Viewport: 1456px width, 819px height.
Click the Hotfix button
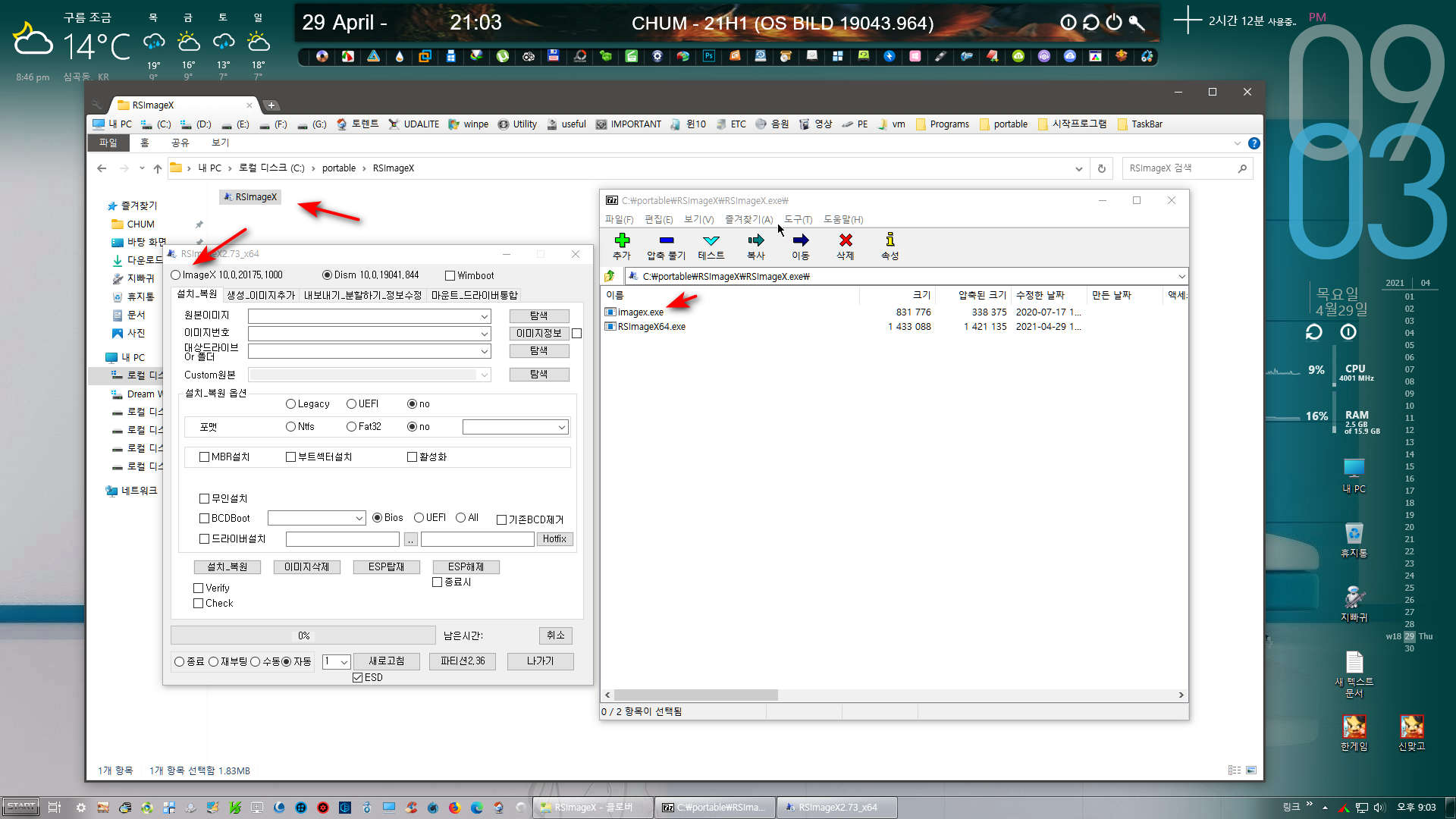tap(554, 539)
